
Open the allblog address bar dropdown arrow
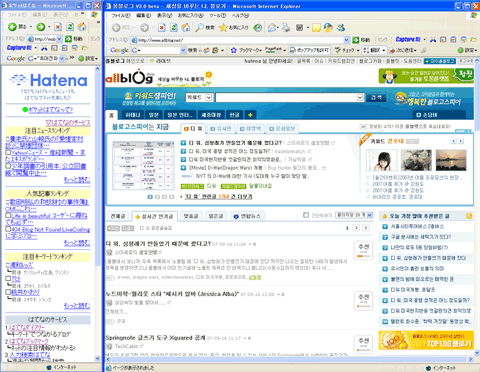[x=346, y=40]
